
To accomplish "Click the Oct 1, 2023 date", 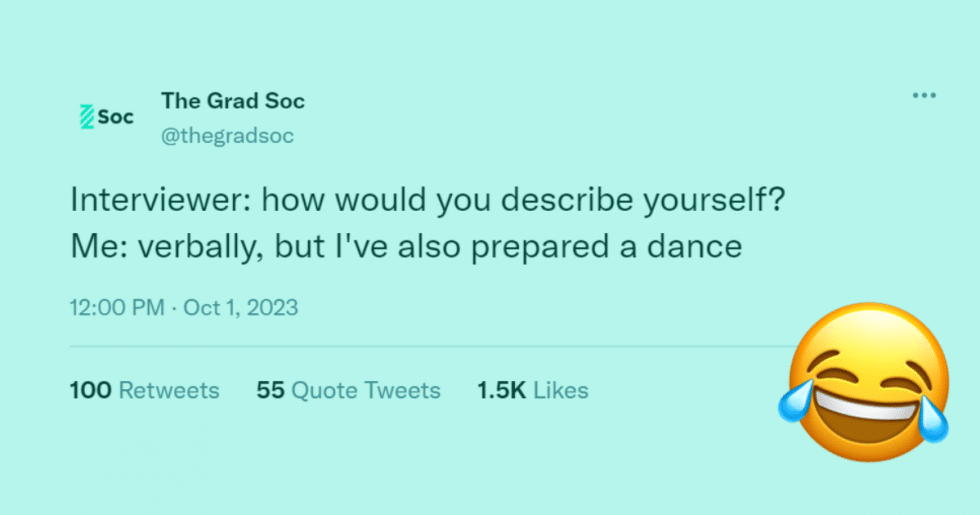I will pos(240,307).
